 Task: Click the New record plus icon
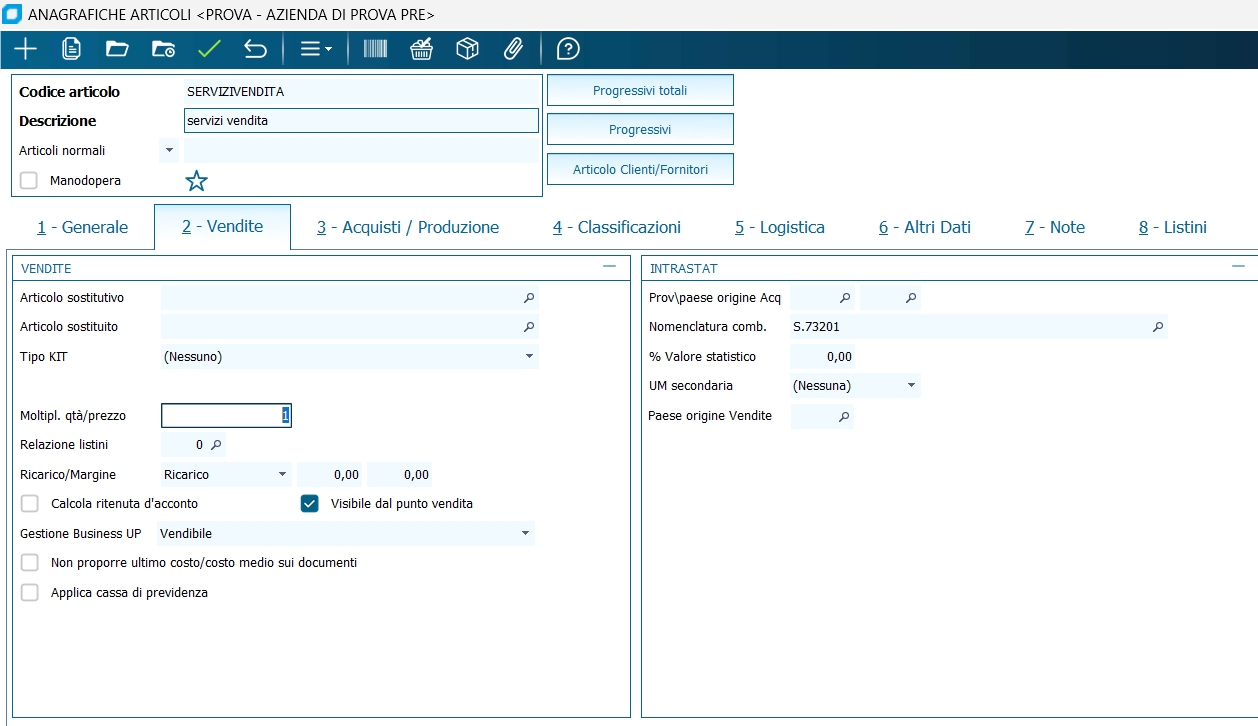[x=25, y=49]
